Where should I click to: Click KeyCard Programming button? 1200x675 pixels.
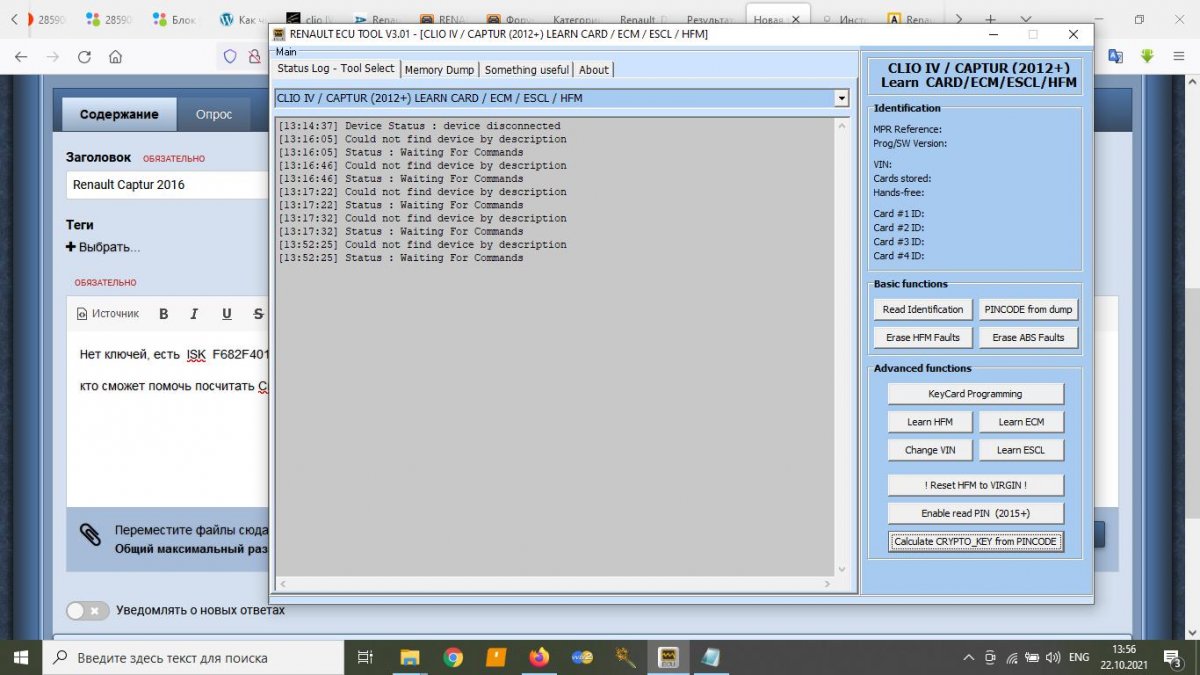click(x=975, y=394)
